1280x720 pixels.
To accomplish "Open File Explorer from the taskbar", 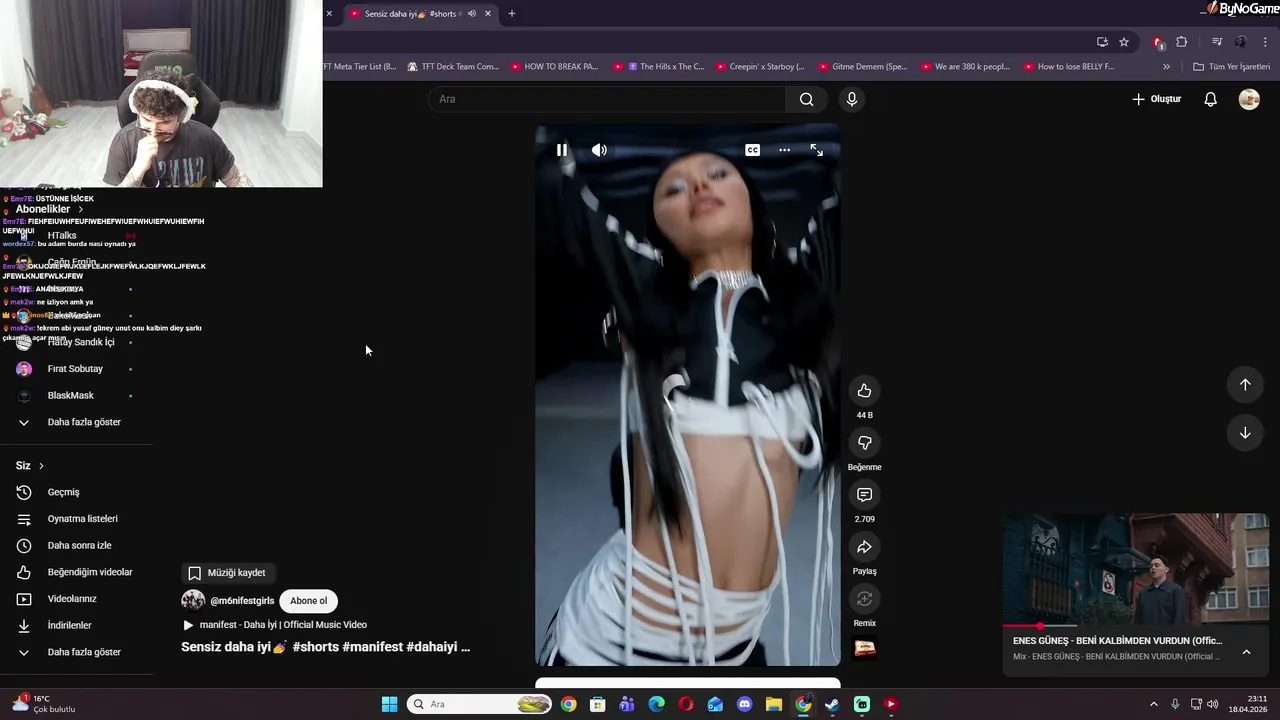I will pyautogui.click(x=773, y=704).
